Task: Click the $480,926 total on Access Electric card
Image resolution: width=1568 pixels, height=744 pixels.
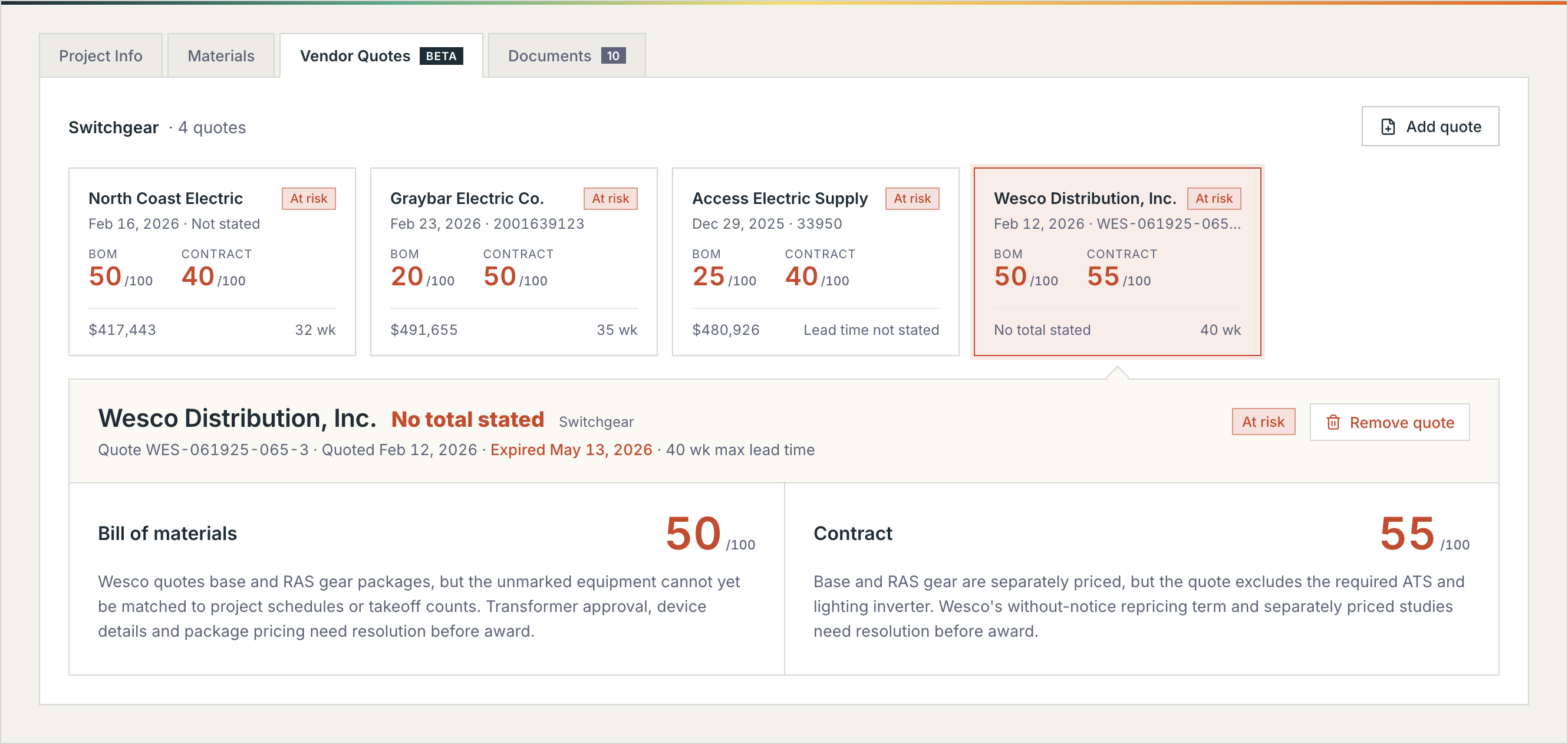Action: coord(726,330)
